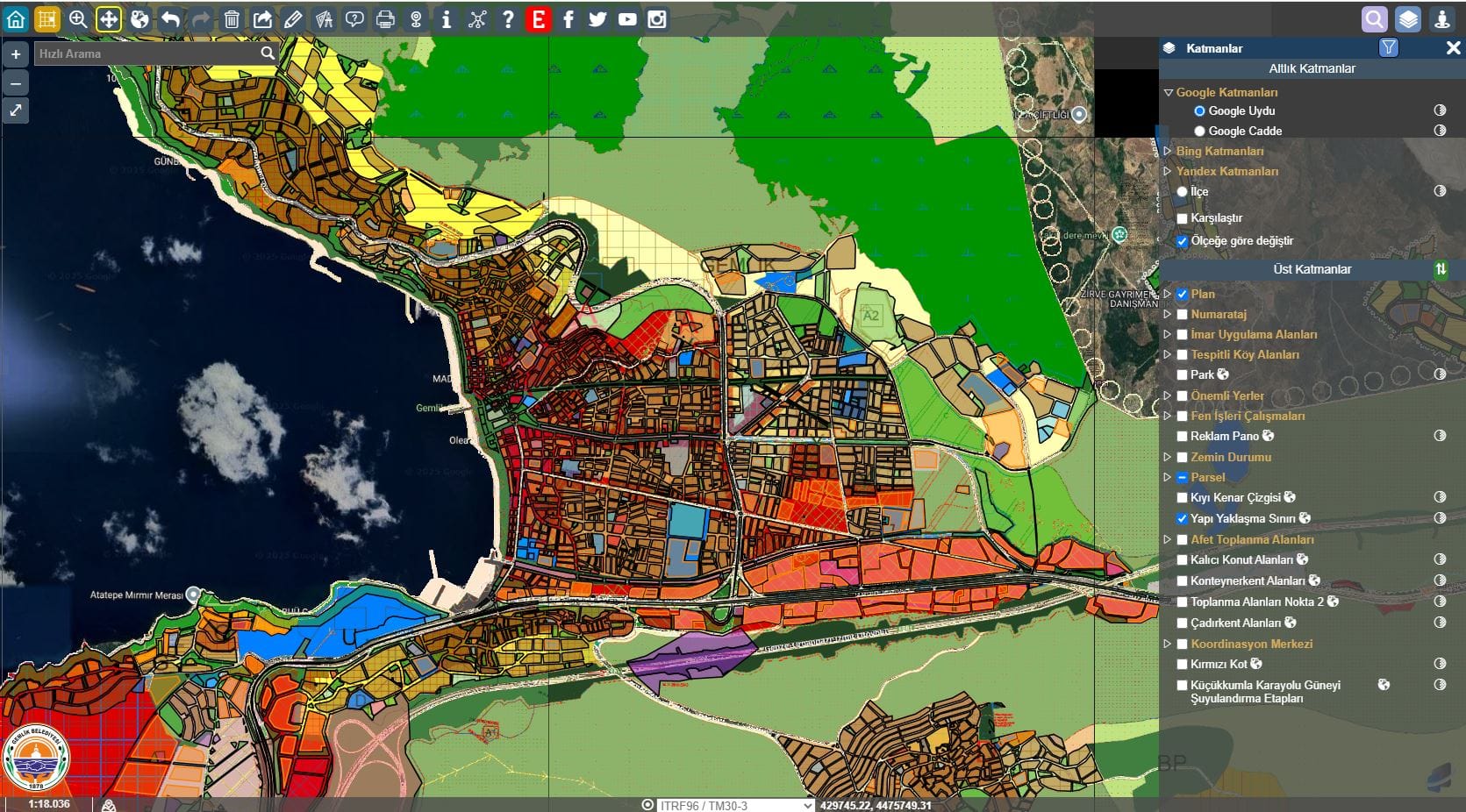This screenshot has height=812, width=1466.
Task: Open the YouTube icon link
Action: point(627,19)
